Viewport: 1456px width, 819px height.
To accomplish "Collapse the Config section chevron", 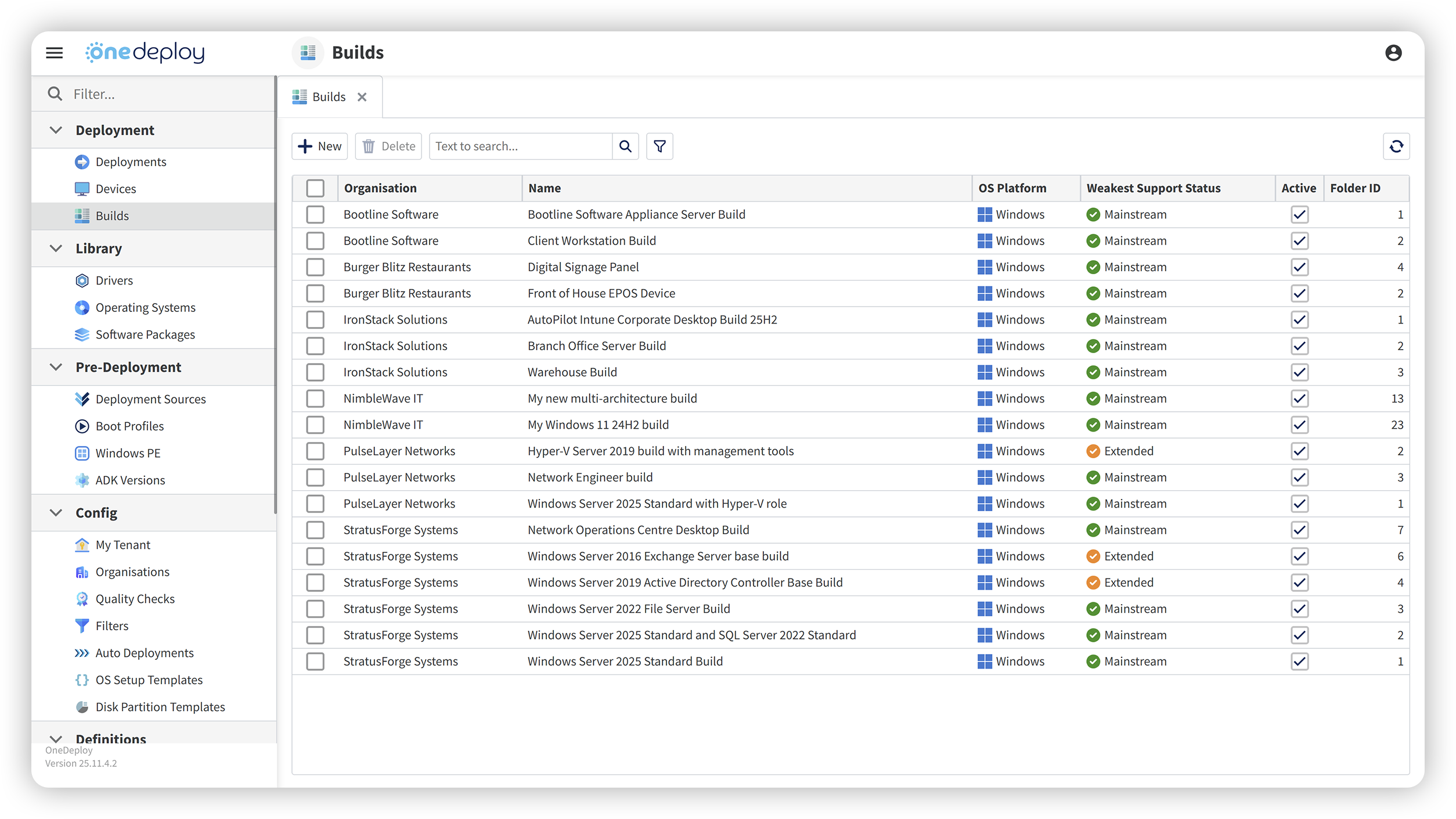I will (x=56, y=513).
